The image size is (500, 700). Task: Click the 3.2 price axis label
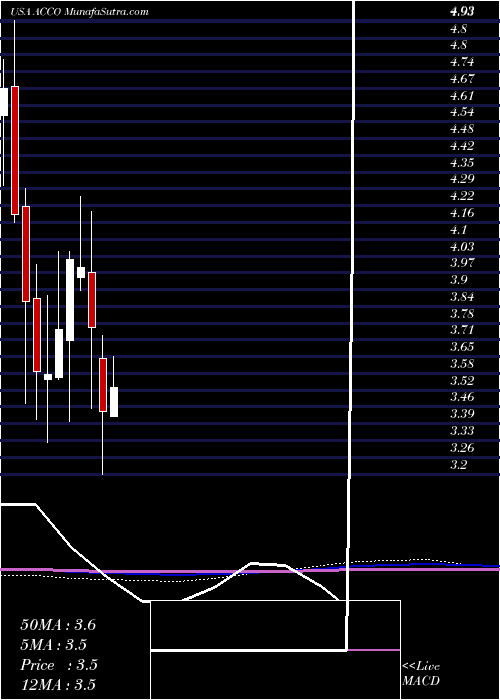(458, 465)
